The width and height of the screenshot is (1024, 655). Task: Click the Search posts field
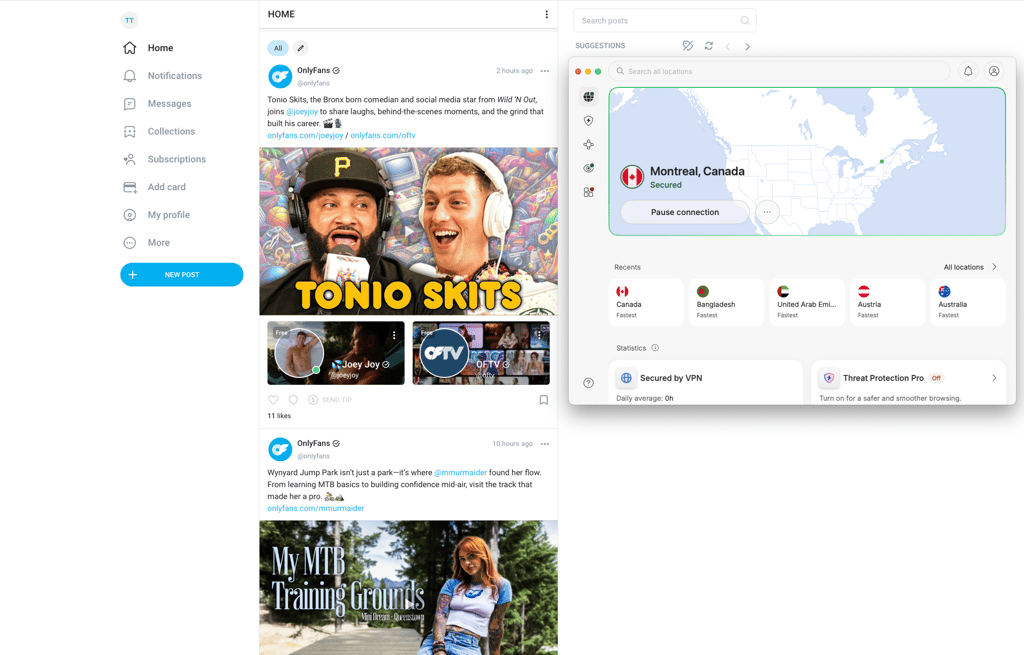pyautogui.click(x=665, y=20)
